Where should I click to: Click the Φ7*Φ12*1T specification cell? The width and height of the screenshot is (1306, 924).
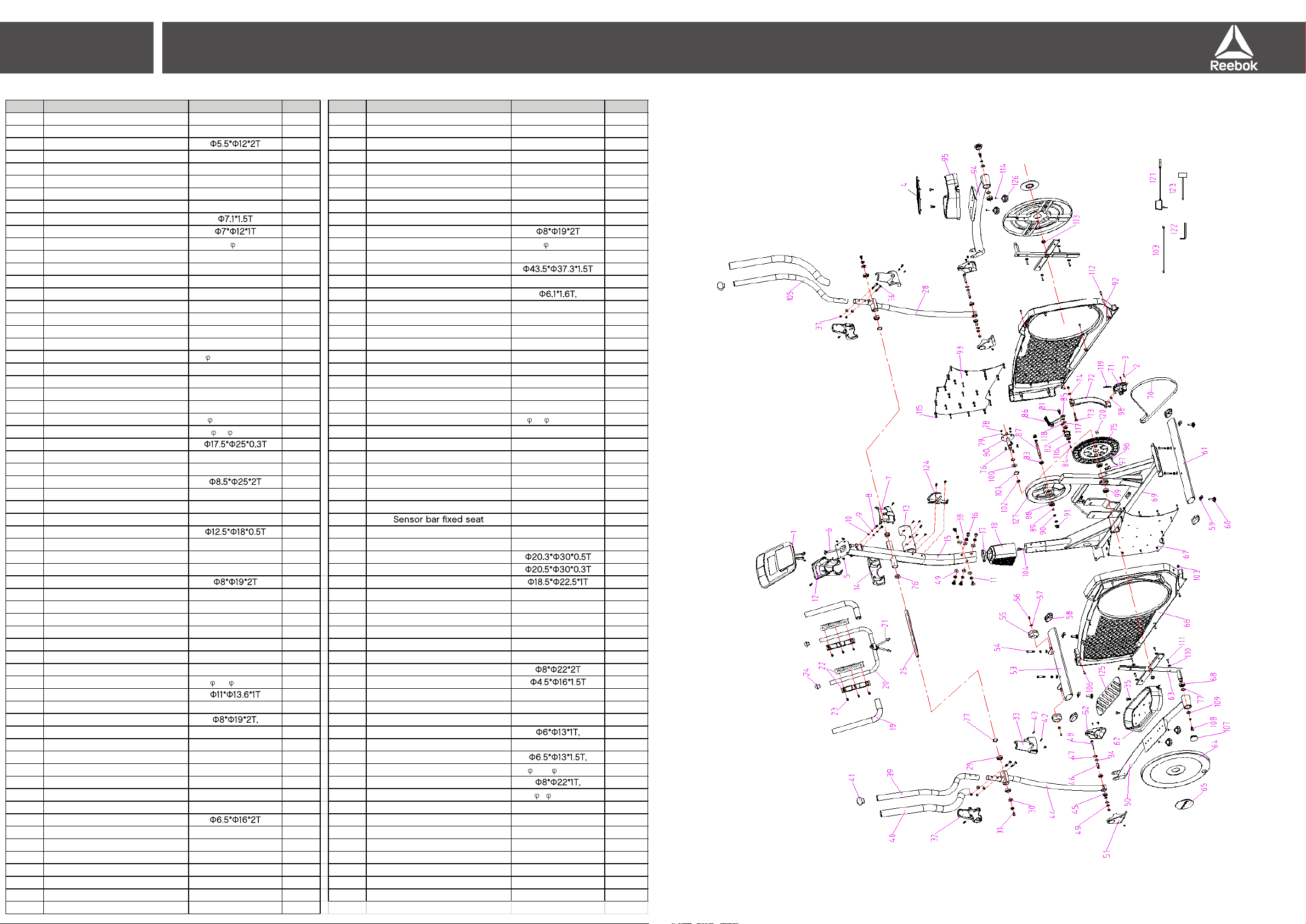(x=235, y=231)
